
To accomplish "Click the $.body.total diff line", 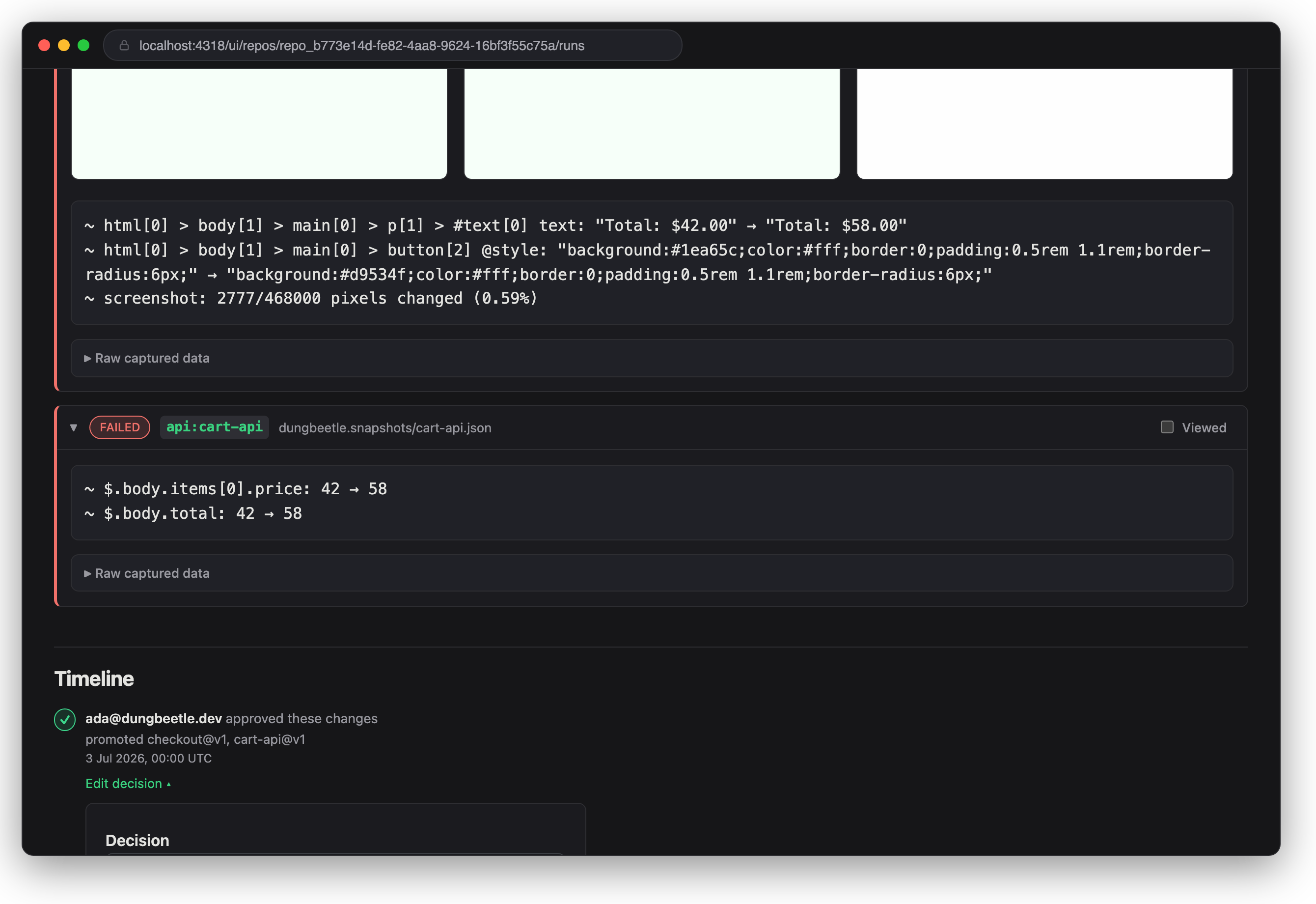I will pyautogui.click(x=193, y=513).
